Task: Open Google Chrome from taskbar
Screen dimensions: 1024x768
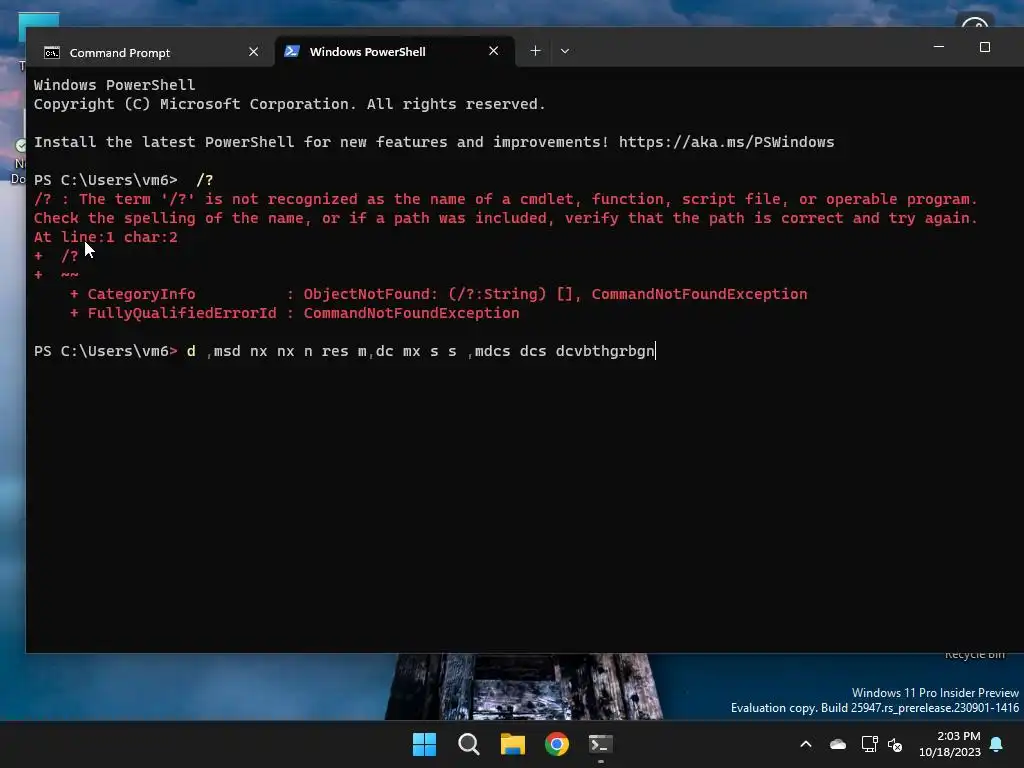Action: [x=557, y=744]
